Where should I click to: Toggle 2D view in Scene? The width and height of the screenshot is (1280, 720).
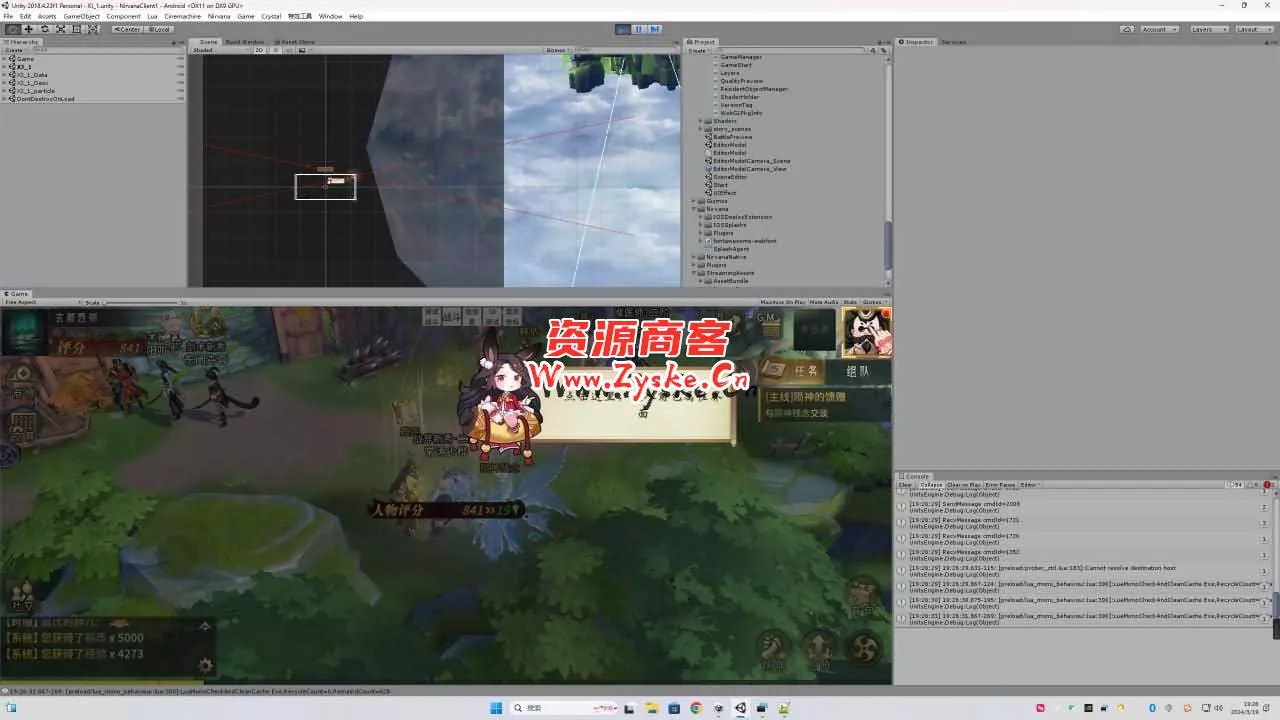[259, 50]
